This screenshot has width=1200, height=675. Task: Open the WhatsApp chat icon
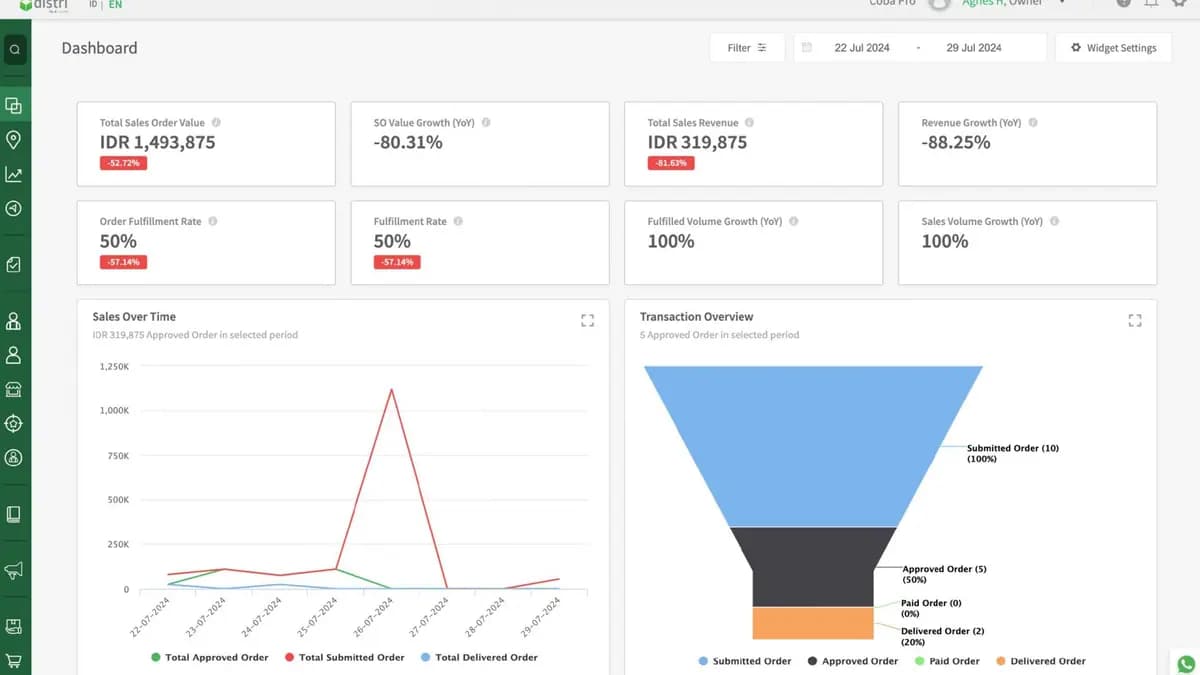[1186, 663]
